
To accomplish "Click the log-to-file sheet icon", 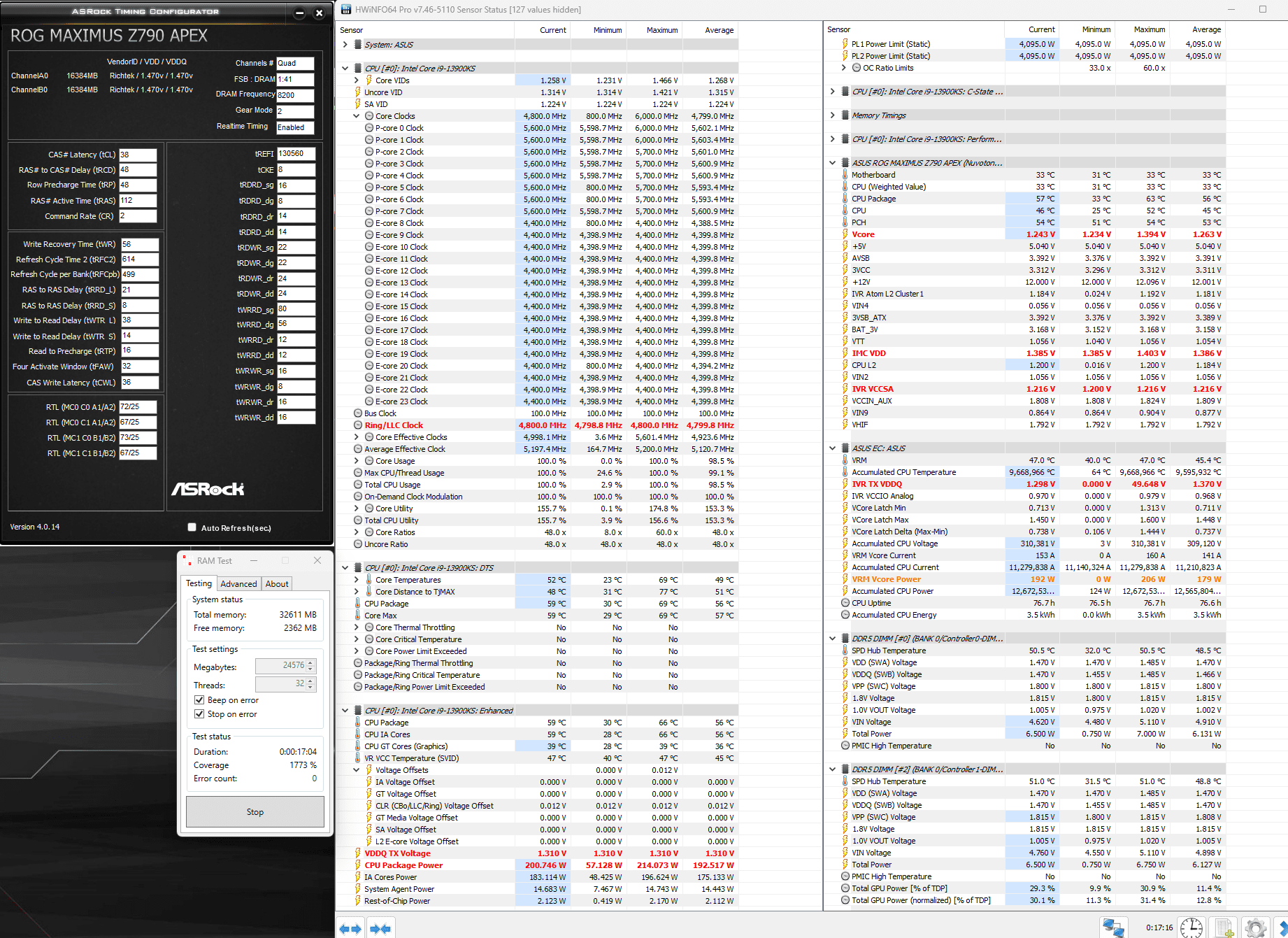I will [x=1224, y=928].
